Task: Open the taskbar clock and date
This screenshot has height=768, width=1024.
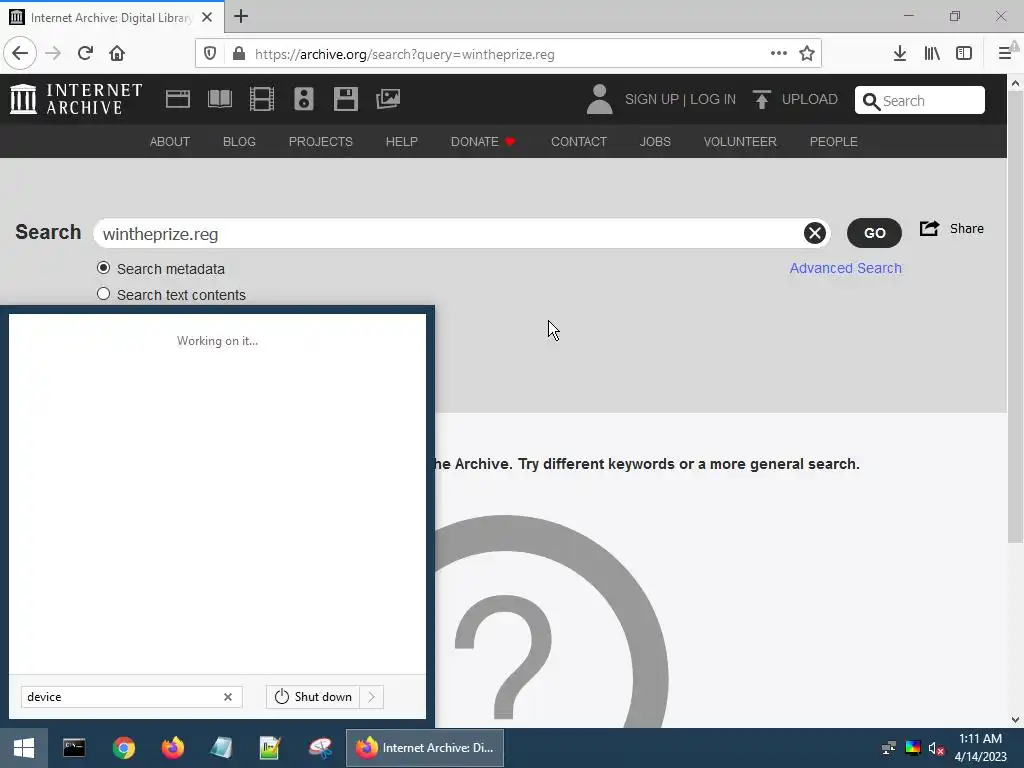Action: pyautogui.click(x=980, y=748)
